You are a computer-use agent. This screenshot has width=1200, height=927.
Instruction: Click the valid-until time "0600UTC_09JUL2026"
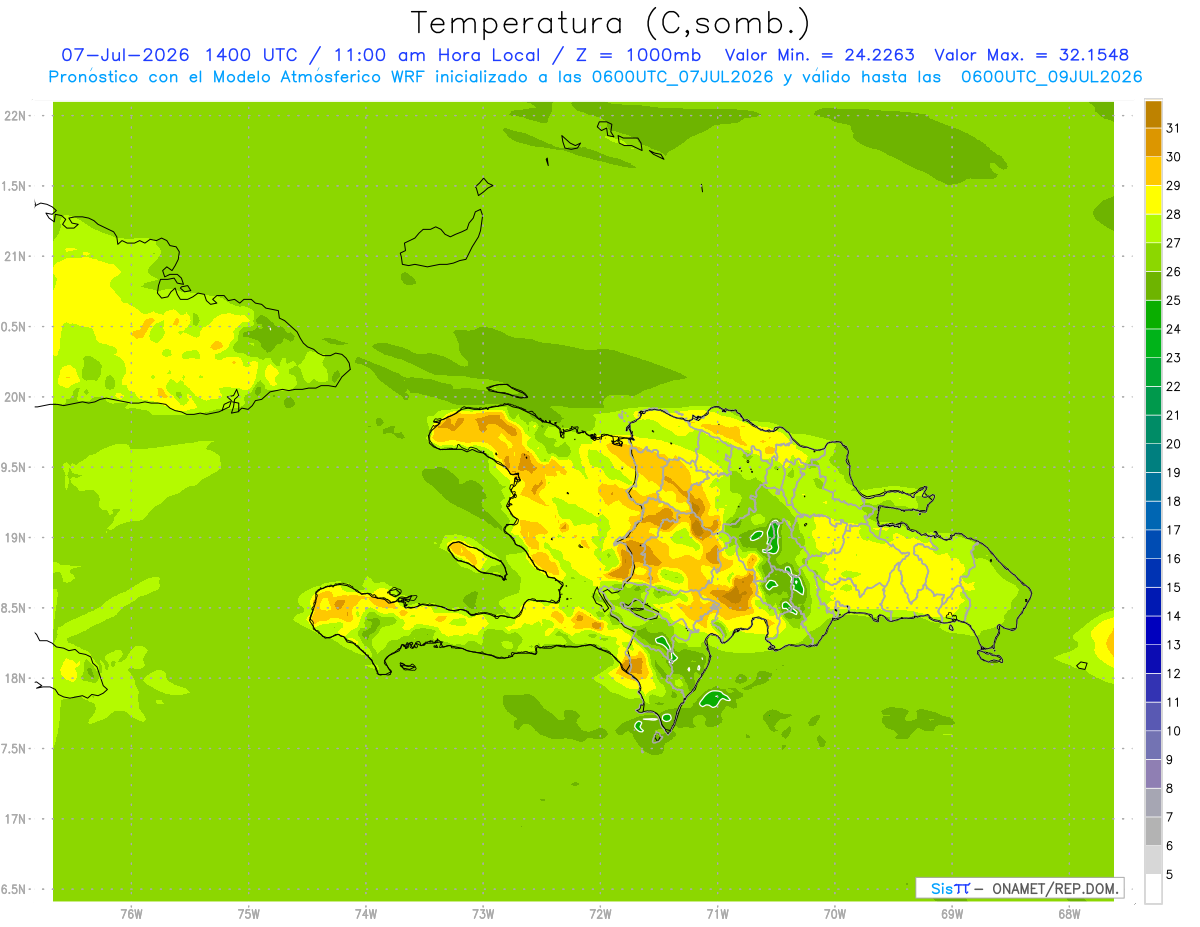coord(1051,77)
